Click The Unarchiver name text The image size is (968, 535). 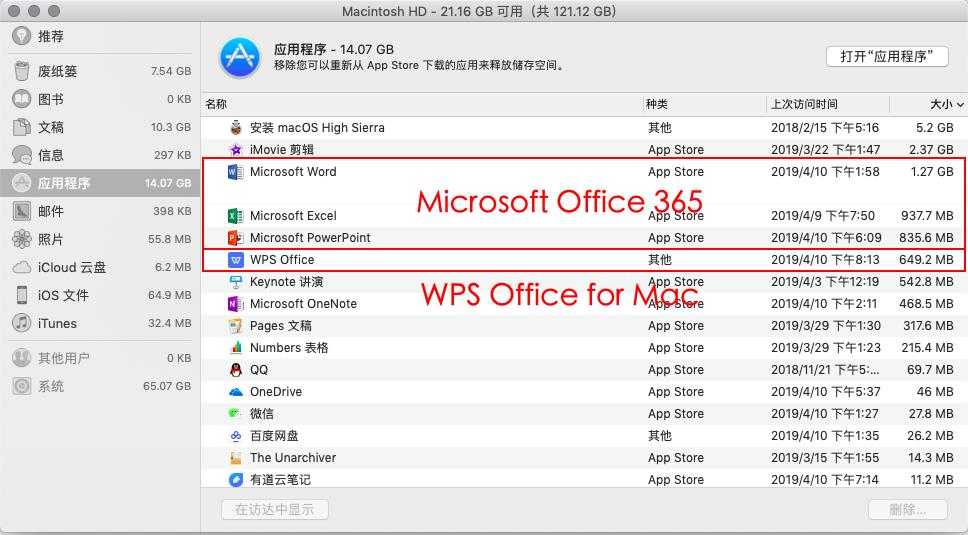point(293,458)
